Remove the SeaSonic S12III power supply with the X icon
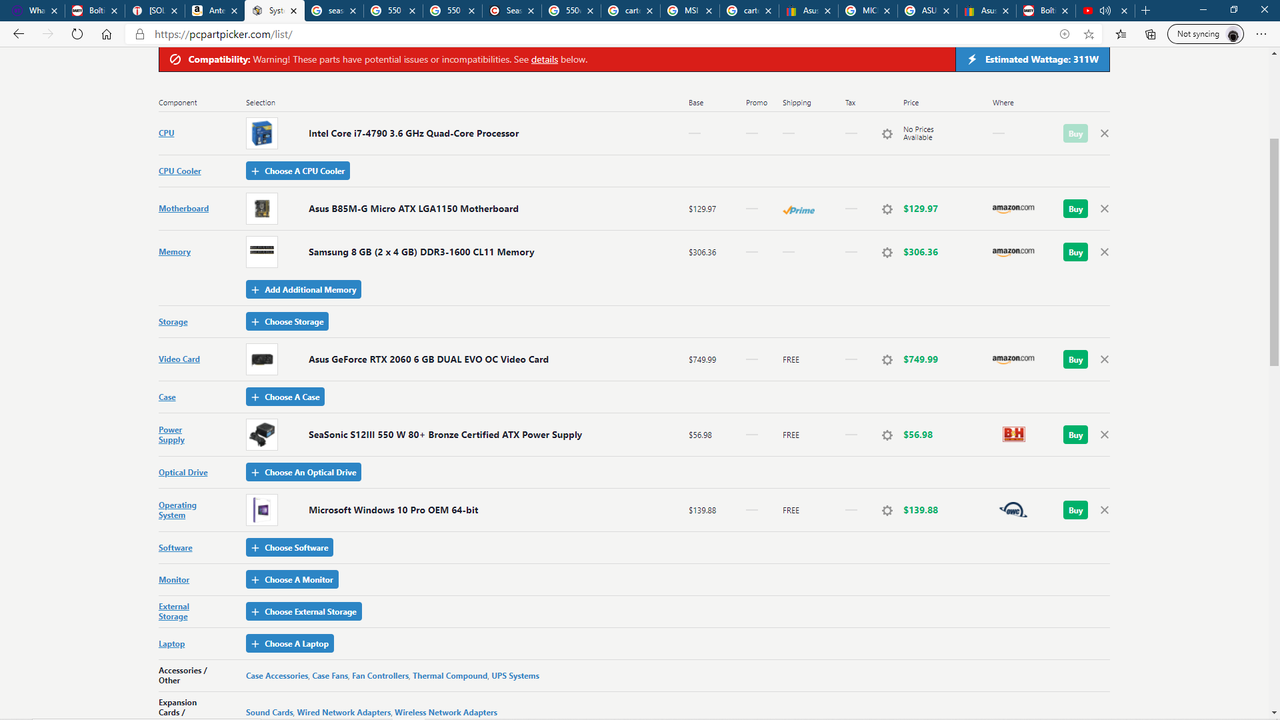1280x720 pixels. tap(1104, 435)
